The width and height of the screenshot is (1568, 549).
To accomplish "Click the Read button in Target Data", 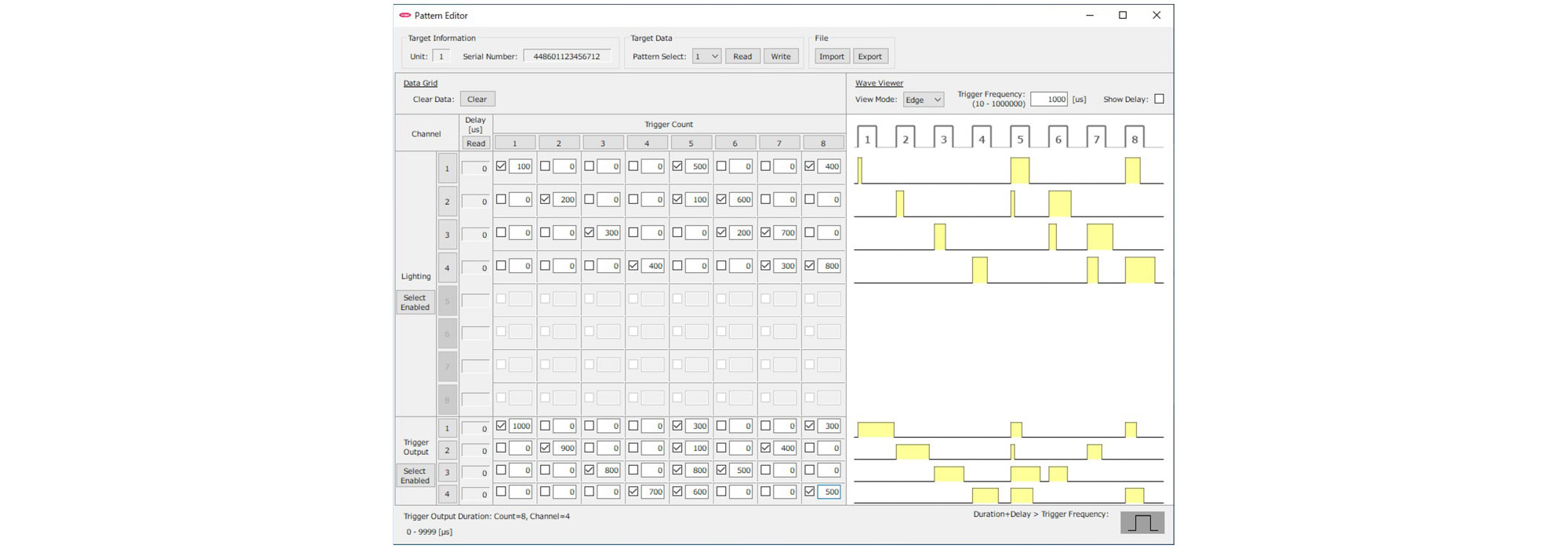I will [742, 56].
